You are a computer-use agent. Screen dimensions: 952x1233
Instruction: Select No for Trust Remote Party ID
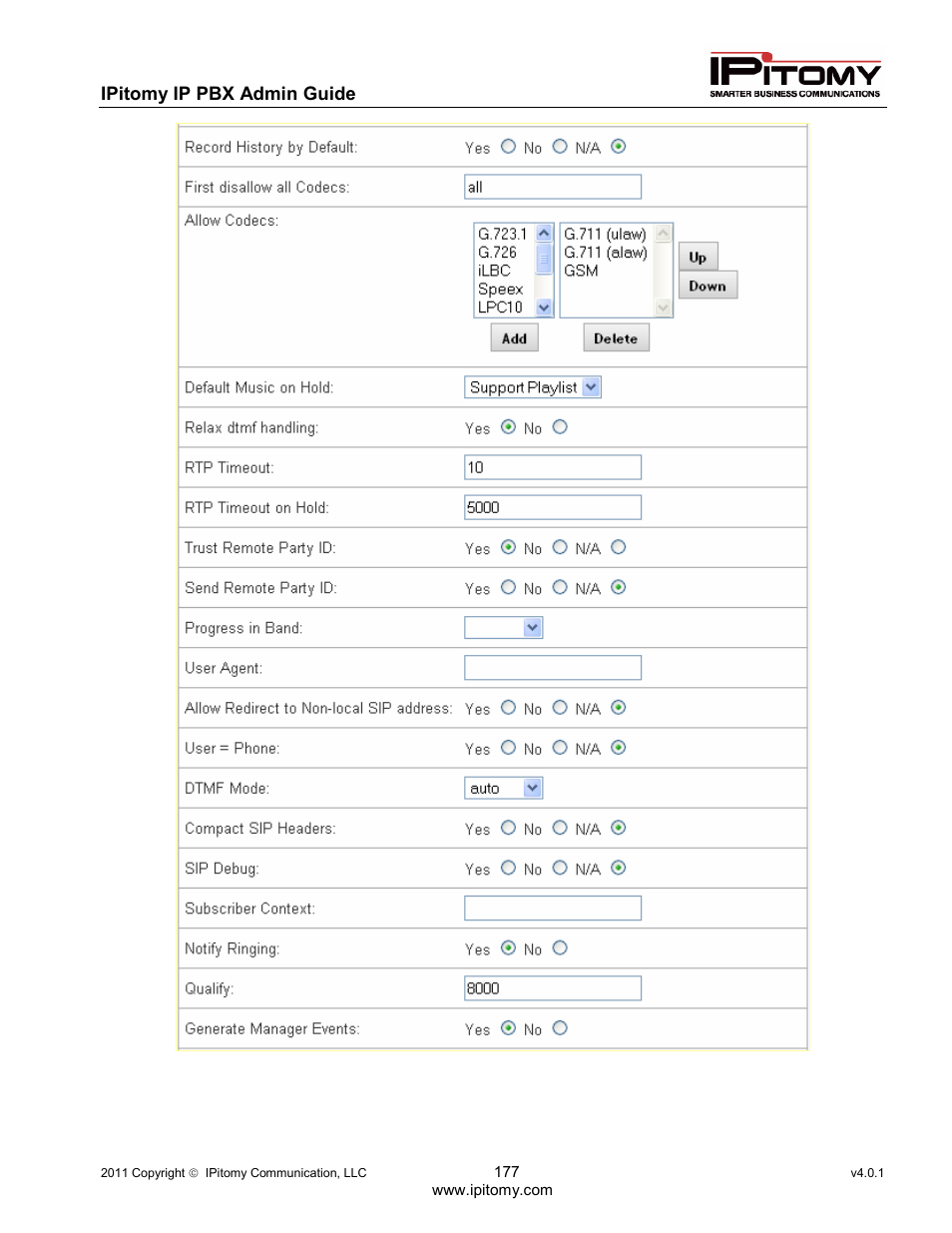pyautogui.click(x=560, y=547)
